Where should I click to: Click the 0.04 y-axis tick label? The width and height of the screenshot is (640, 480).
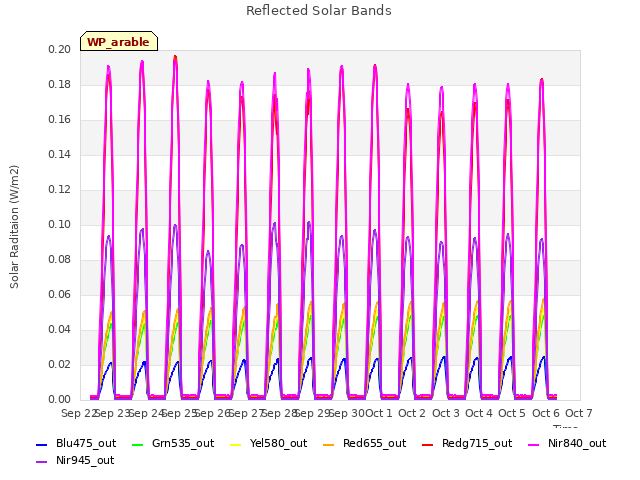(60, 329)
